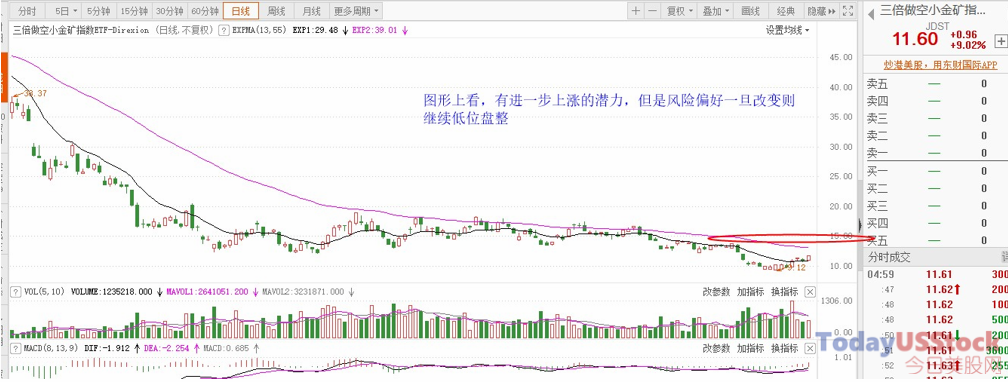
Task: Click 换指标 in the VOL panel
Action: pos(784,291)
